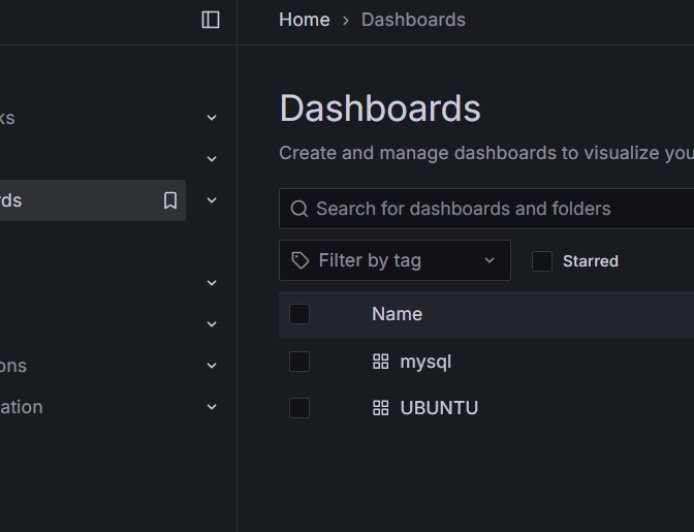Toggle the sidebar dock panel icon
The height and width of the screenshot is (532, 694).
(x=210, y=20)
